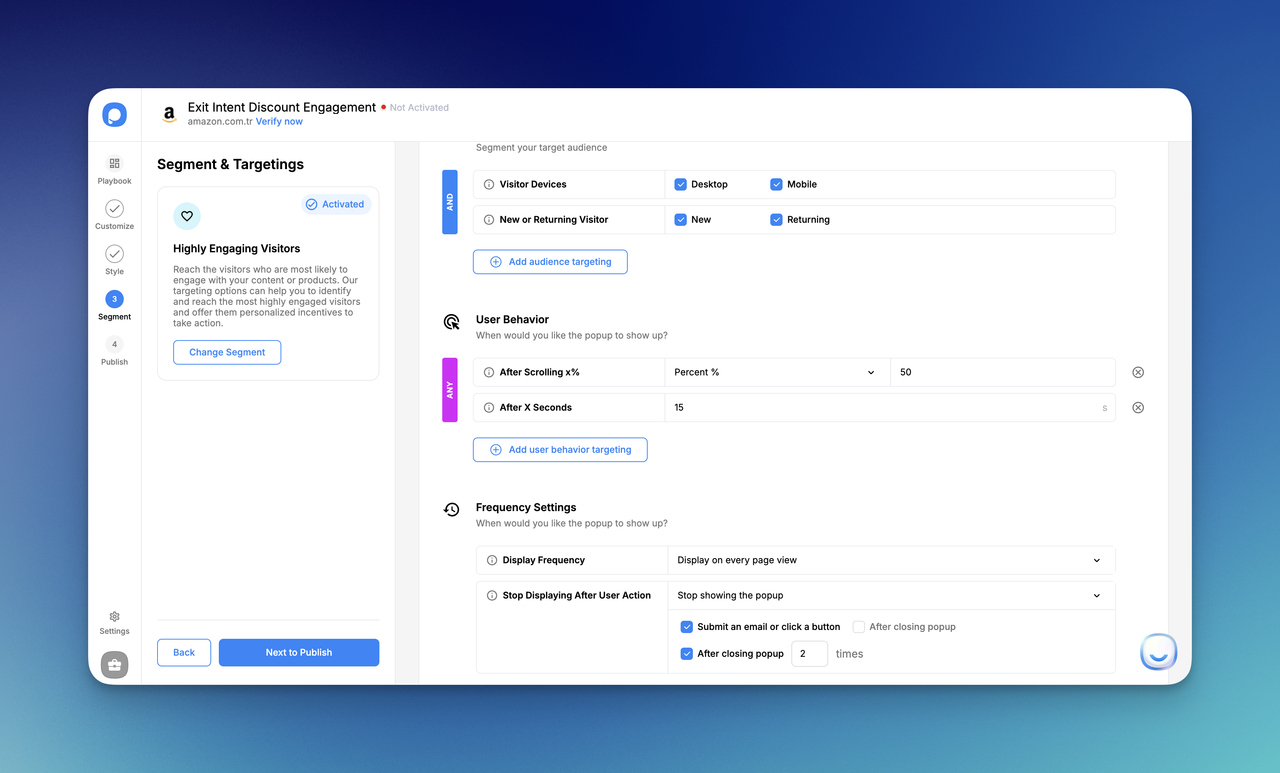Disable the New visitor checkbox
Viewport: 1280px width, 773px height.
pyautogui.click(x=682, y=219)
